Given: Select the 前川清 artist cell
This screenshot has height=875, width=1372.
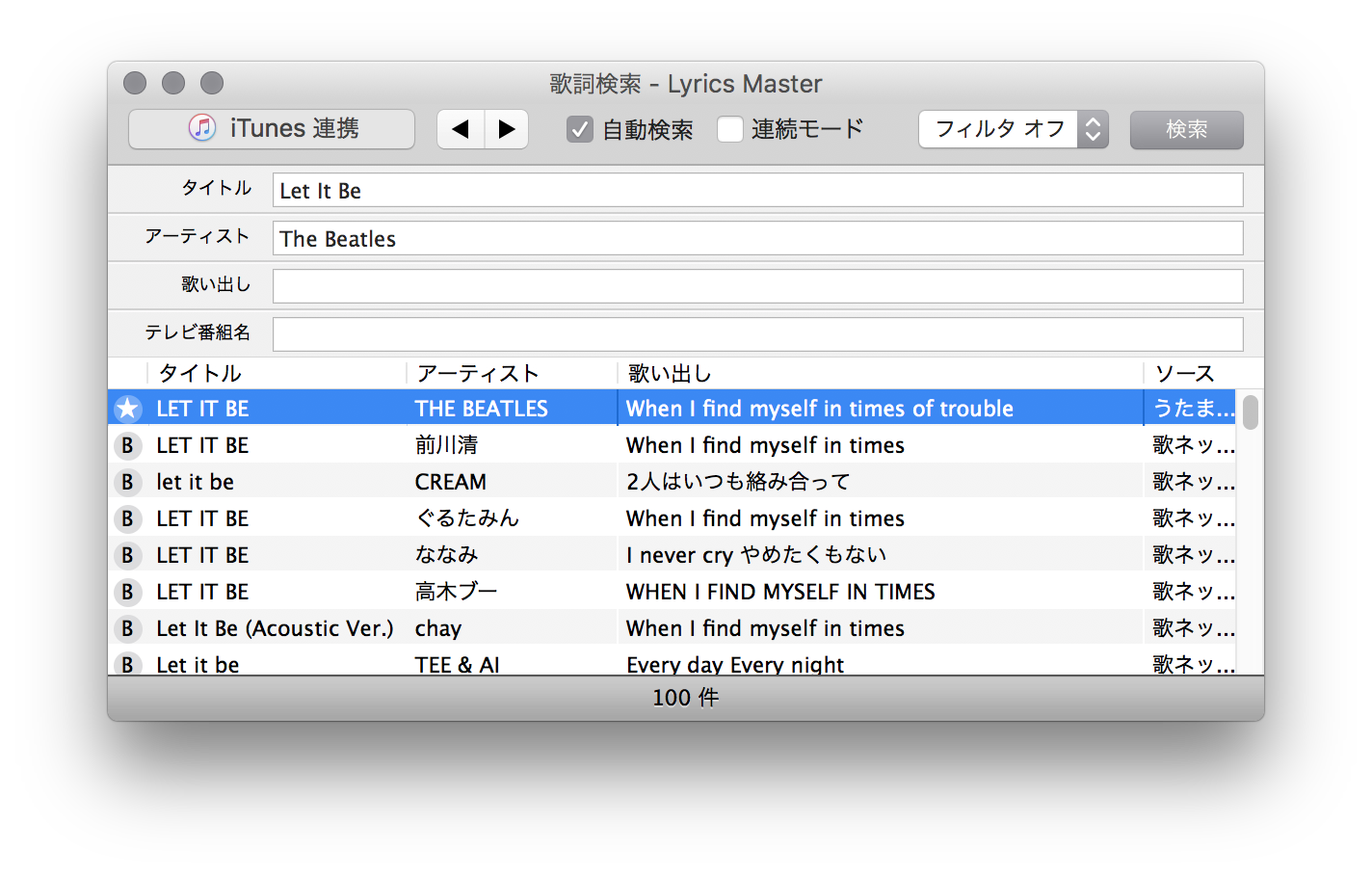Looking at the screenshot, I should pyautogui.click(x=446, y=445).
